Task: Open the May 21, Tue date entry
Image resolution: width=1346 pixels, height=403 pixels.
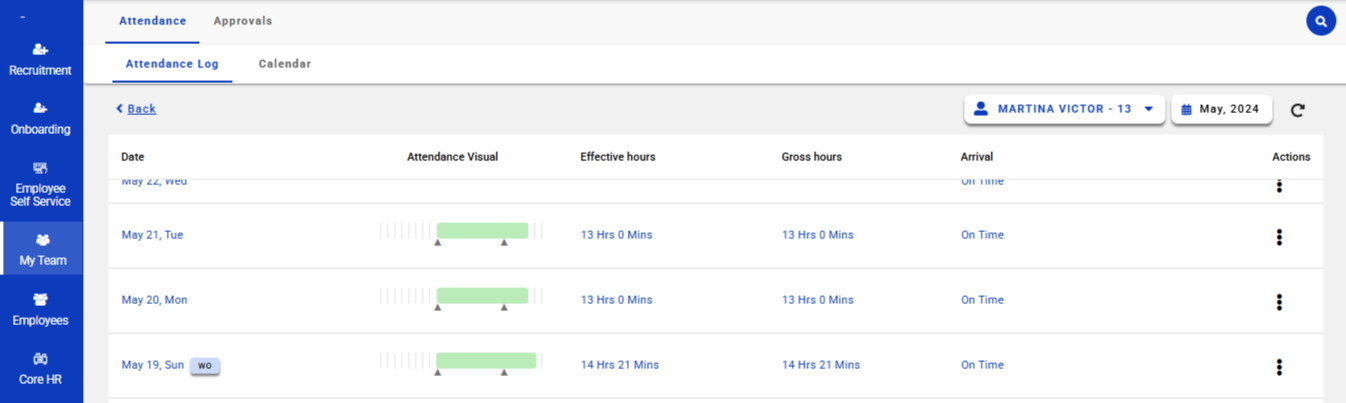Action: pos(152,235)
